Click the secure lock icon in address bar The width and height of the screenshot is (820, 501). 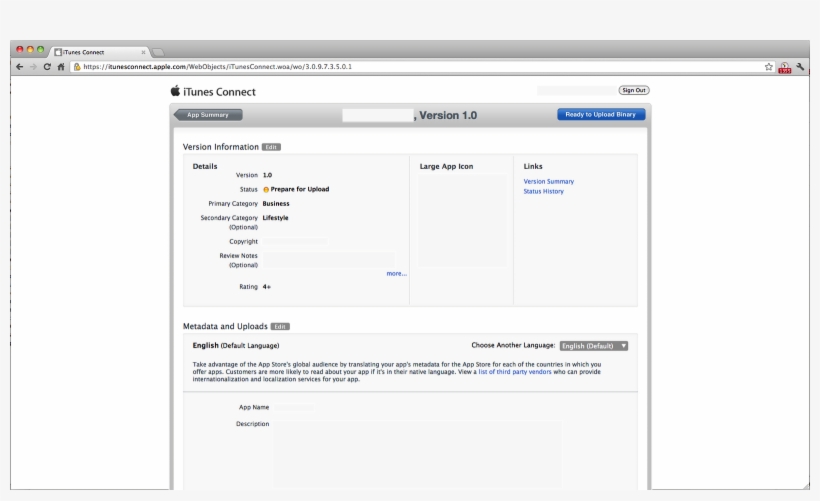77,67
